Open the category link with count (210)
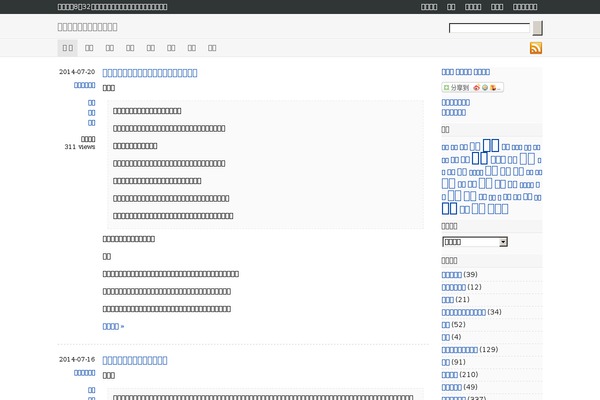600x400 pixels. [x=450, y=375]
